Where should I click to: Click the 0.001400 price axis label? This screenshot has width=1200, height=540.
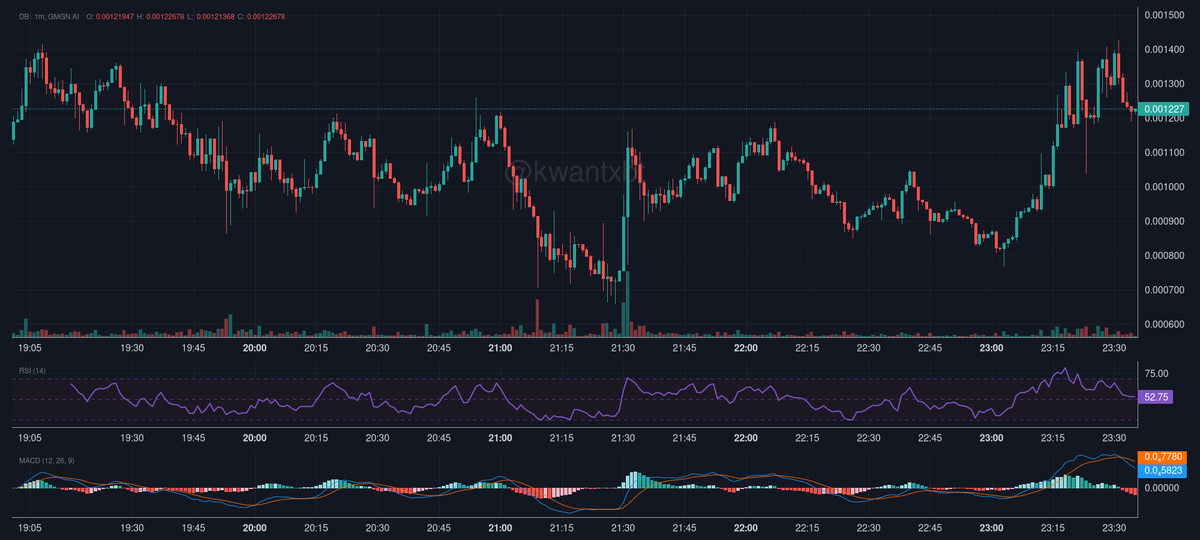(1164, 49)
